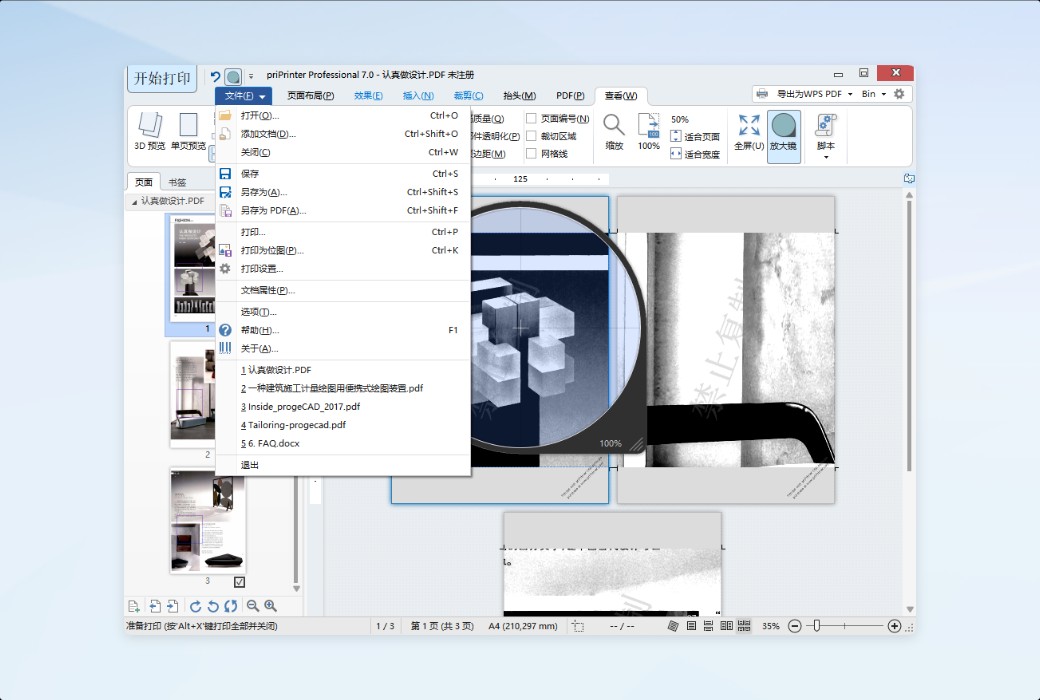
Task: Close the 文件(F) file menu
Action: coord(243,96)
